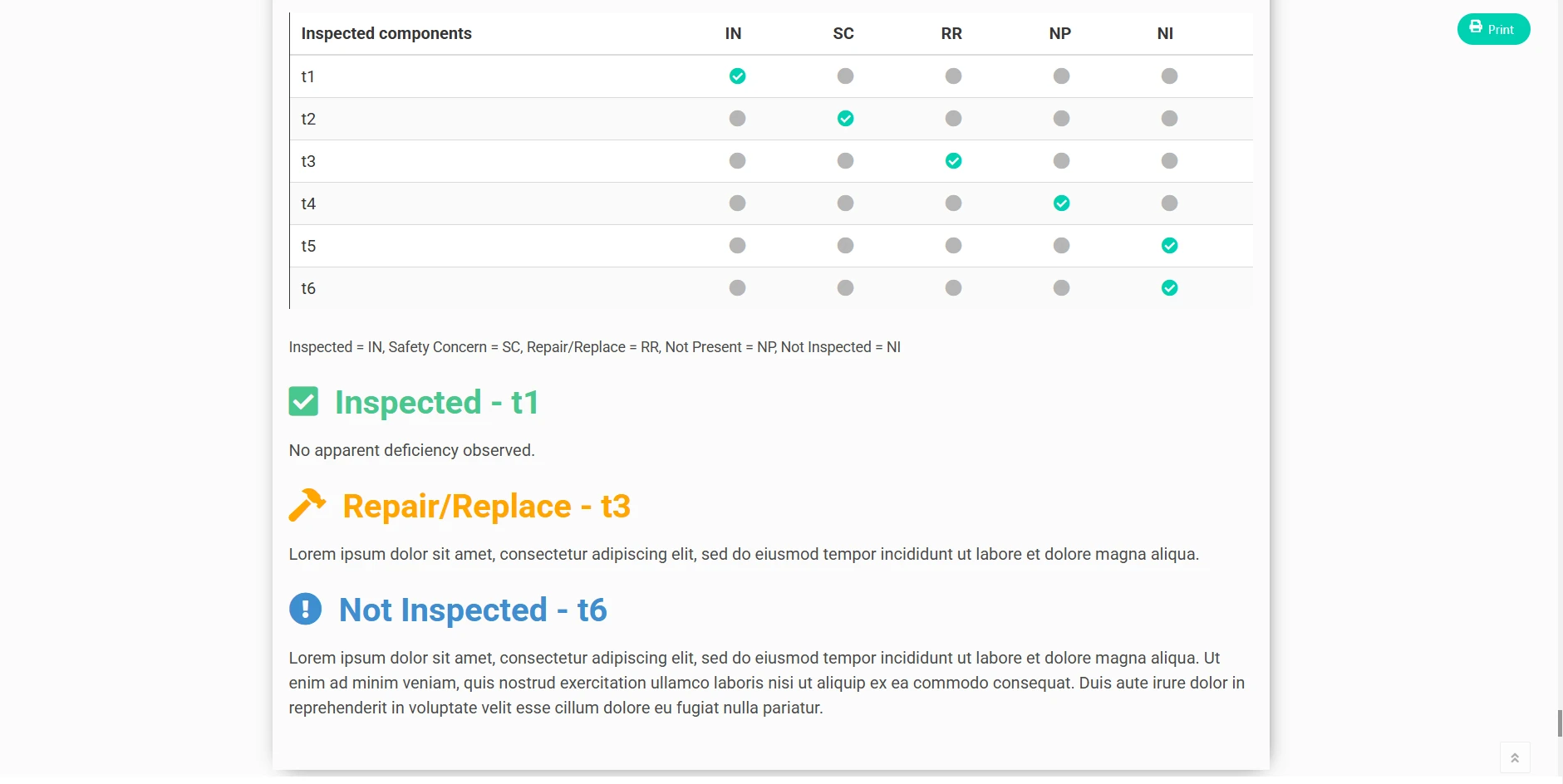Viewport: 1563px width, 784px height.
Task: Click the Print button
Action: [x=1492, y=29]
